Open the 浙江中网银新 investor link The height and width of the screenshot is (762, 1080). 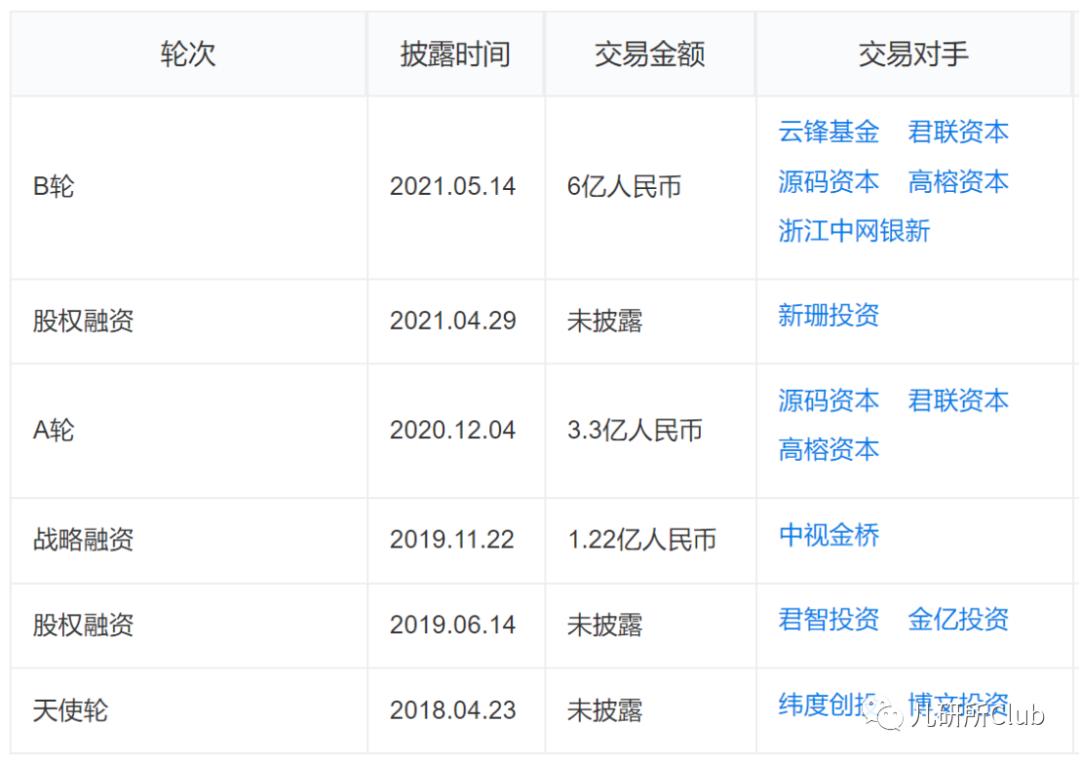(x=854, y=231)
